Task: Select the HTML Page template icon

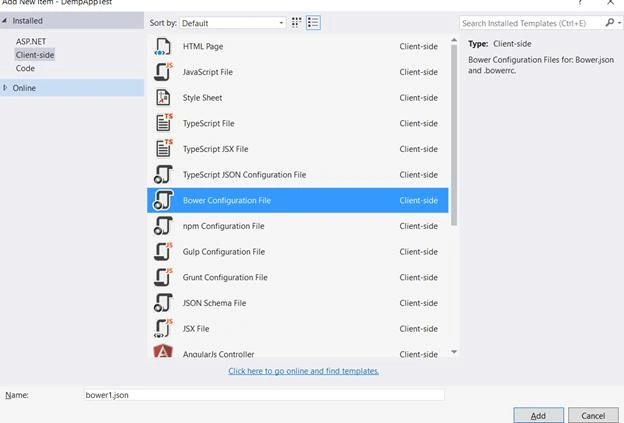Action: (163, 47)
